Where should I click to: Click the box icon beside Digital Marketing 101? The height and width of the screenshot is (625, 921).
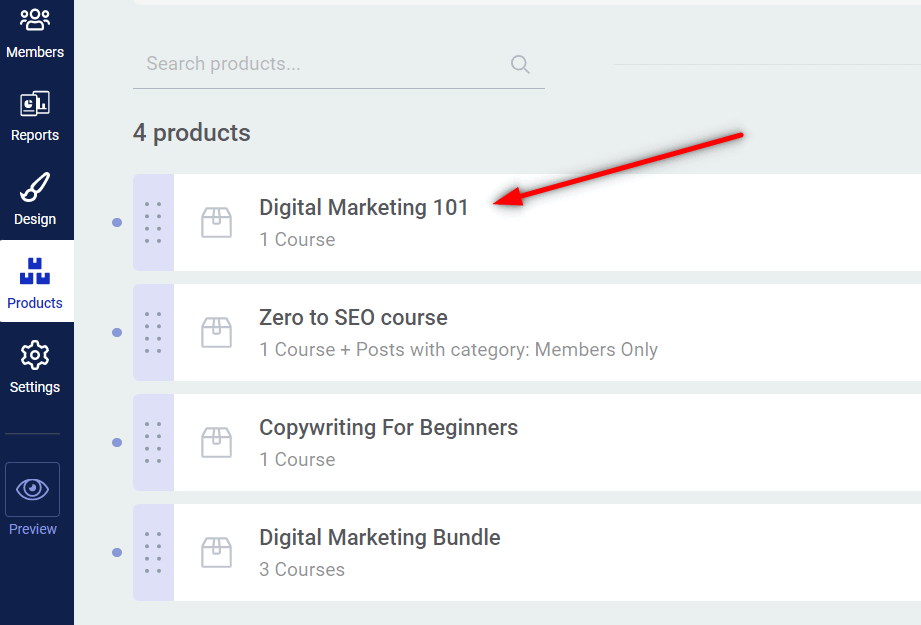(x=216, y=223)
